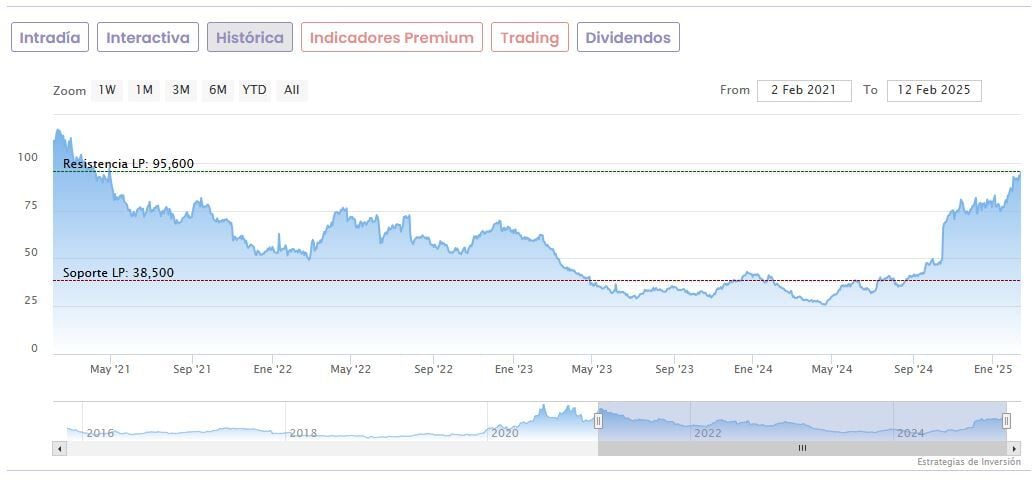The width and height of the screenshot is (1036, 479).
Task: Open Estrategias de Inversión credit link
Action: click(x=967, y=462)
